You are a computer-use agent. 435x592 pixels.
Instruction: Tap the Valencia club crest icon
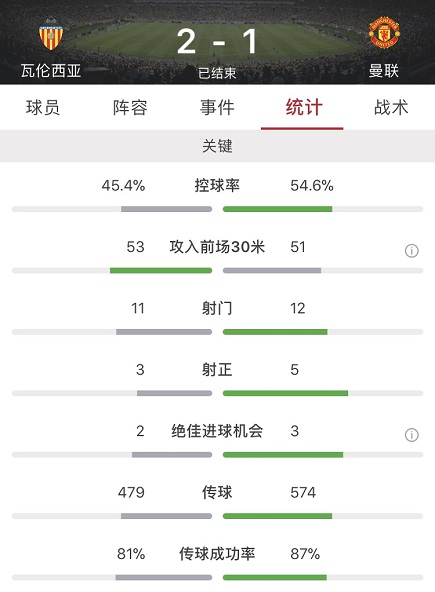51,33
